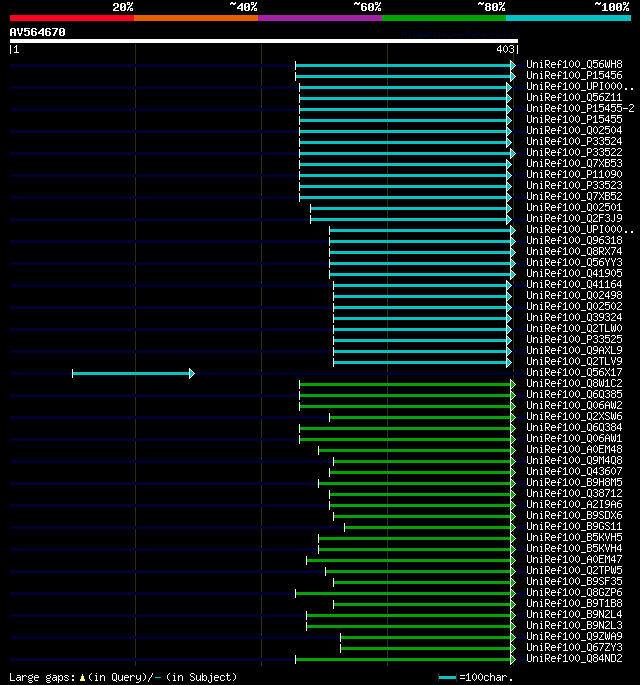The height and width of the screenshot is (685, 640).
Task: Open UniRef100_A0EM48 hit
Action: coord(574,449)
